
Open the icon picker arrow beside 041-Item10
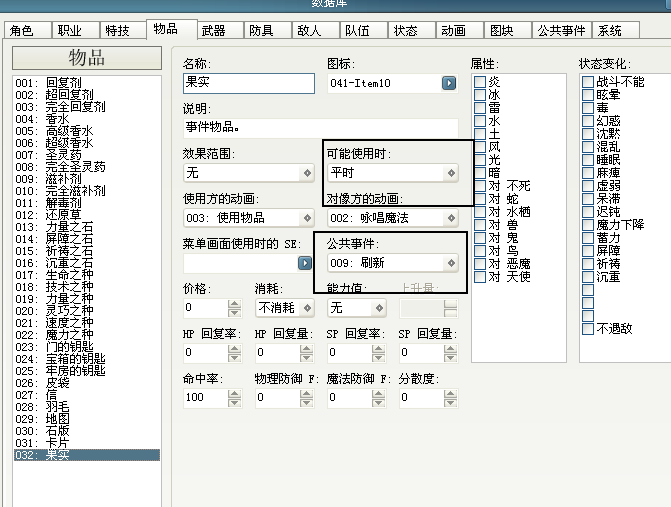click(x=448, y=83)
